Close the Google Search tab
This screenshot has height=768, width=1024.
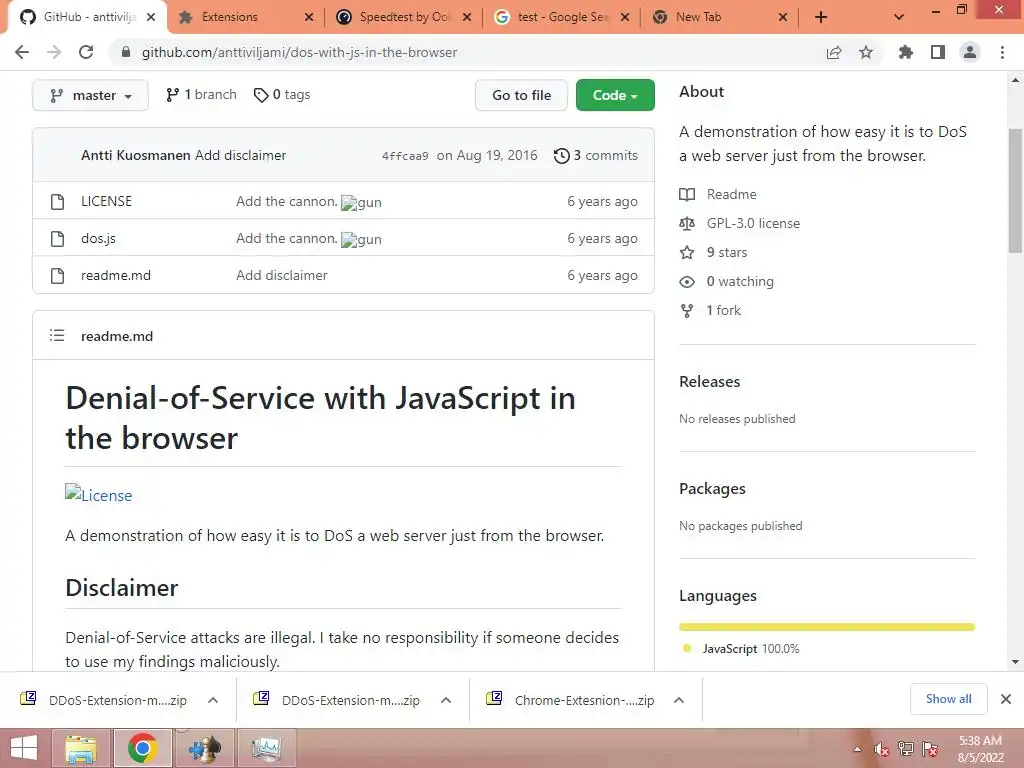point(625,17)
